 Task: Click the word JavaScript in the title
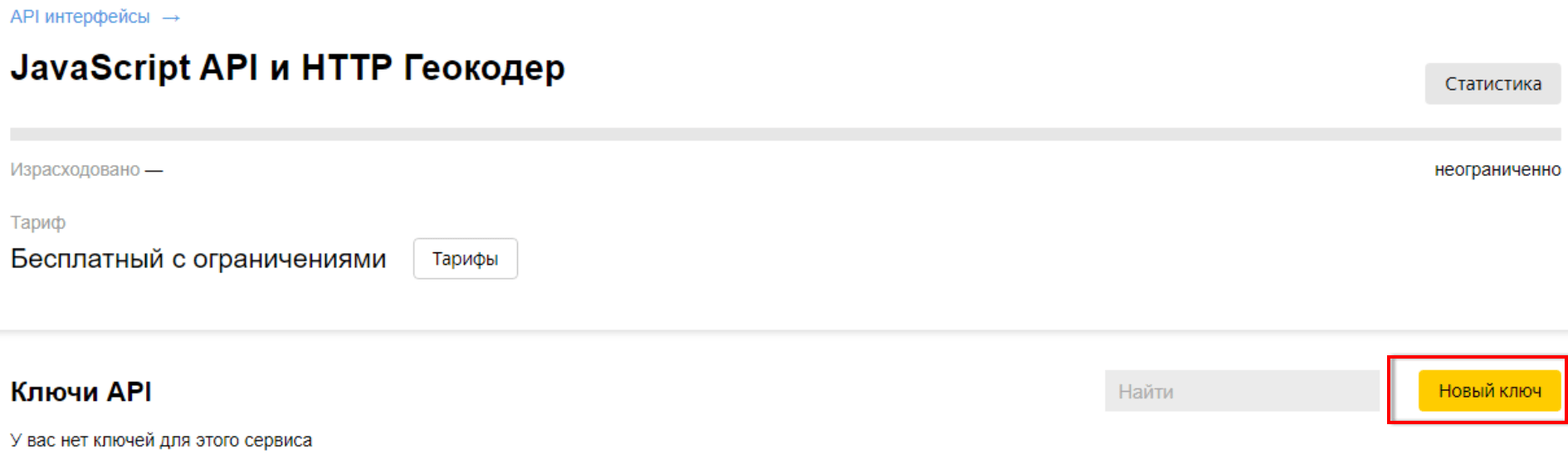[x=100, y=68]
